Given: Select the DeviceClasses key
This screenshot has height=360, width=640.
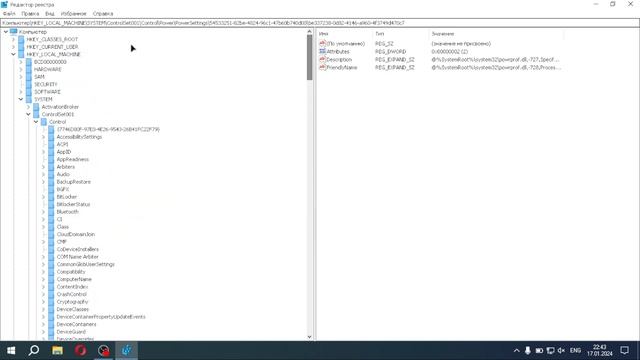Looking at the screenshot, I should coord(73,309).
